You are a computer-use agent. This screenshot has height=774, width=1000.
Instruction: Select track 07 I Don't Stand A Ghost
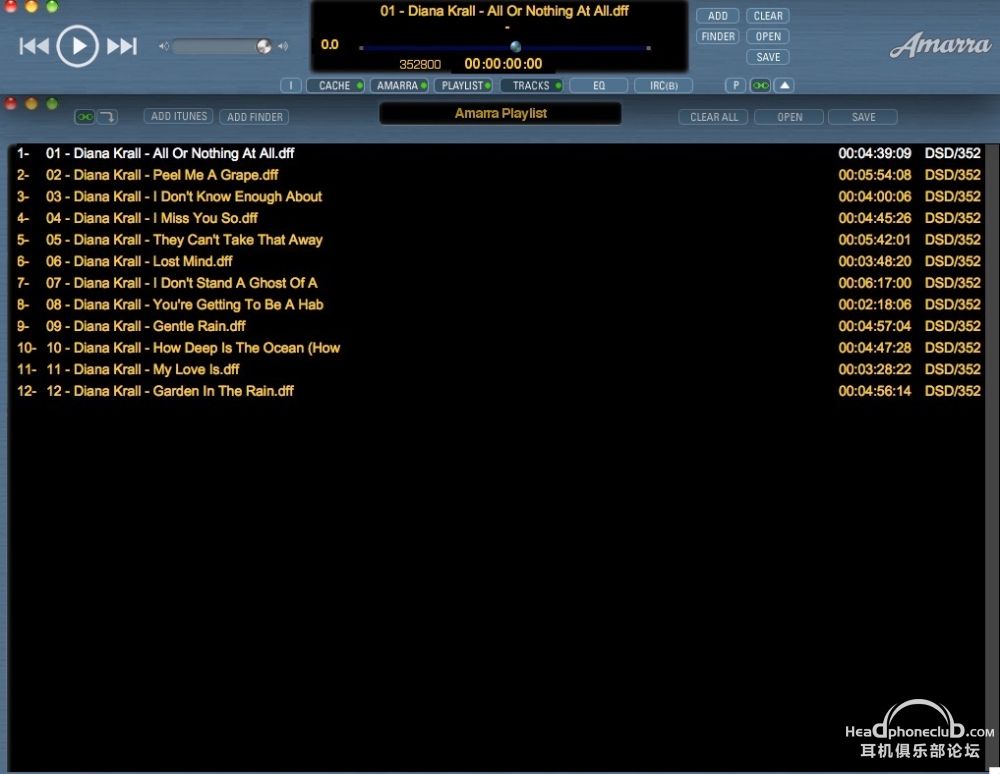497,283
